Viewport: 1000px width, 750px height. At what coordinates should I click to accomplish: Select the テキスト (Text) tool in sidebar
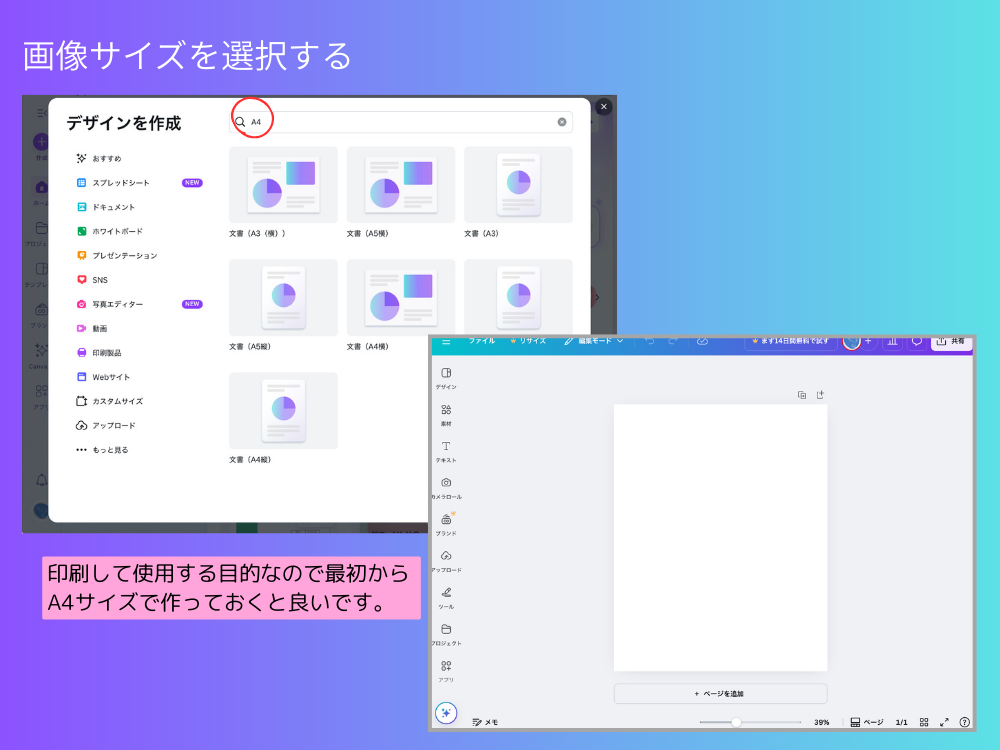(x=447, y=450)
